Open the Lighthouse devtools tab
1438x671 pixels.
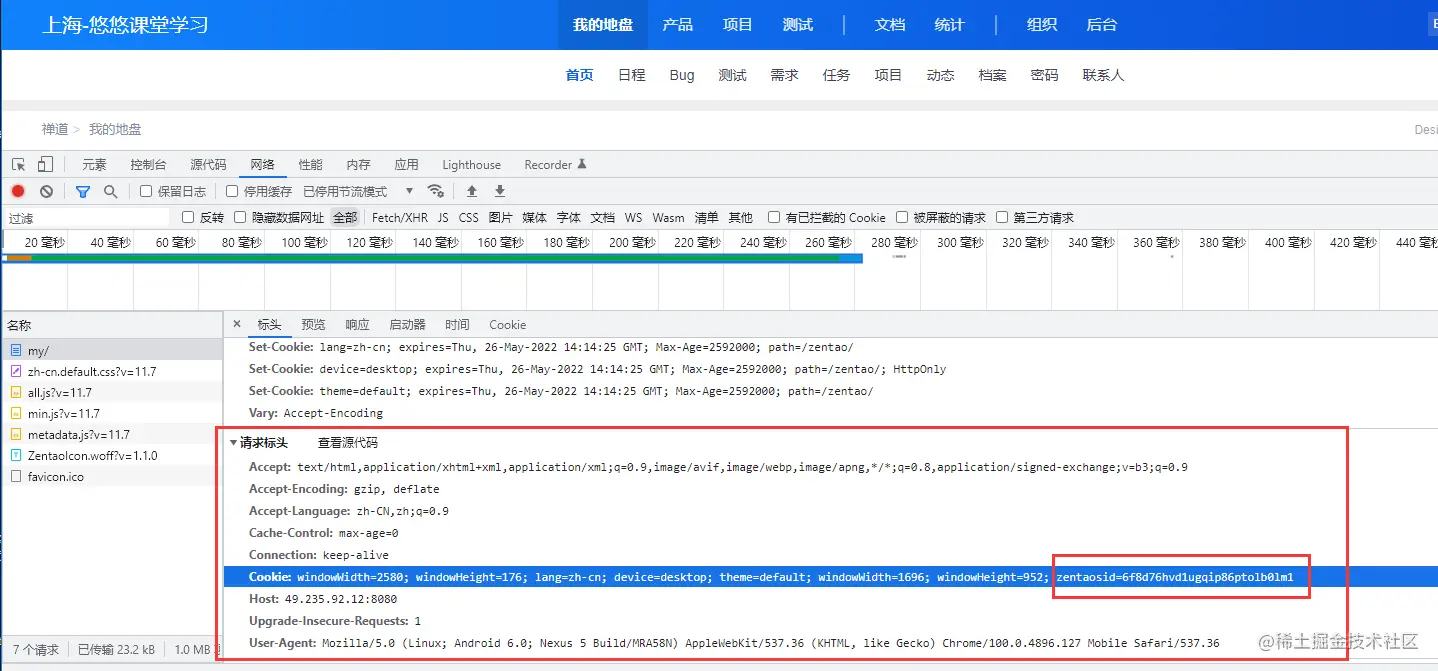(x=471, y=165)
